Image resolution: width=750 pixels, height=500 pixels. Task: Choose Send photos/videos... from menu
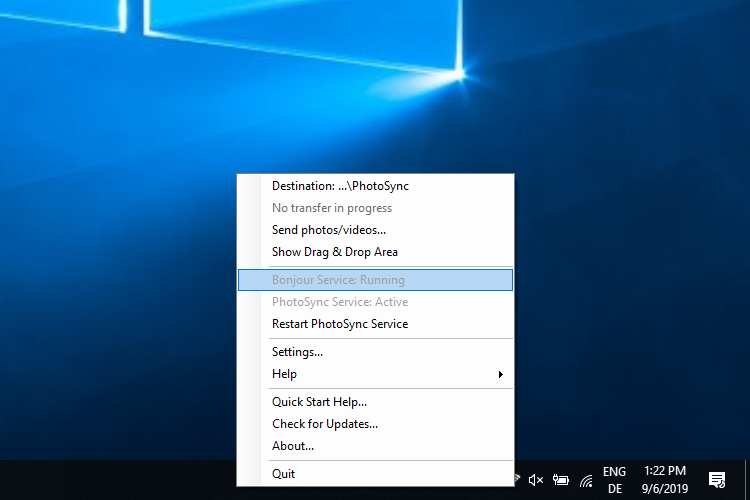[329, 230]
